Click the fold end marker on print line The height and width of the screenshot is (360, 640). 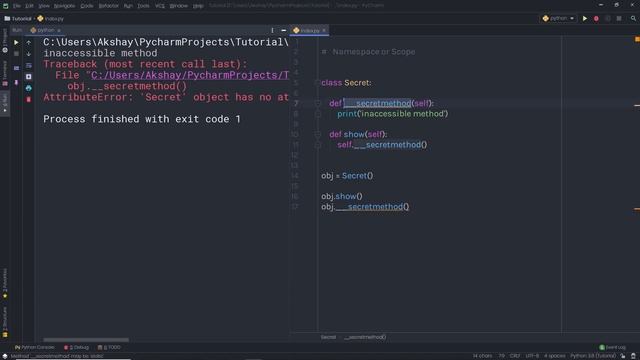(318, 114)
